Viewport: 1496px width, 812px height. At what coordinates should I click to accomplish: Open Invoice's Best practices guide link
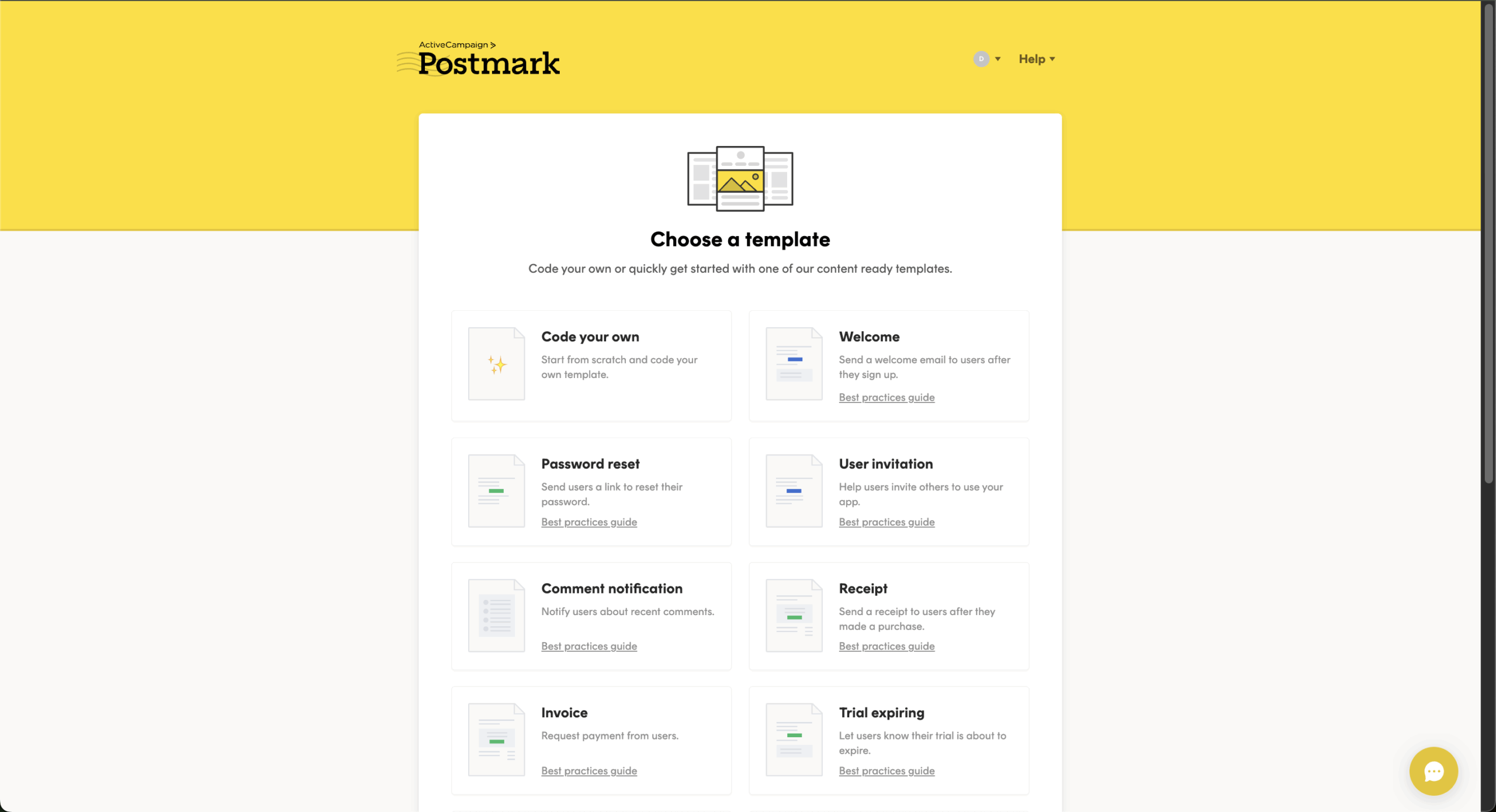[x=589, y=771]
